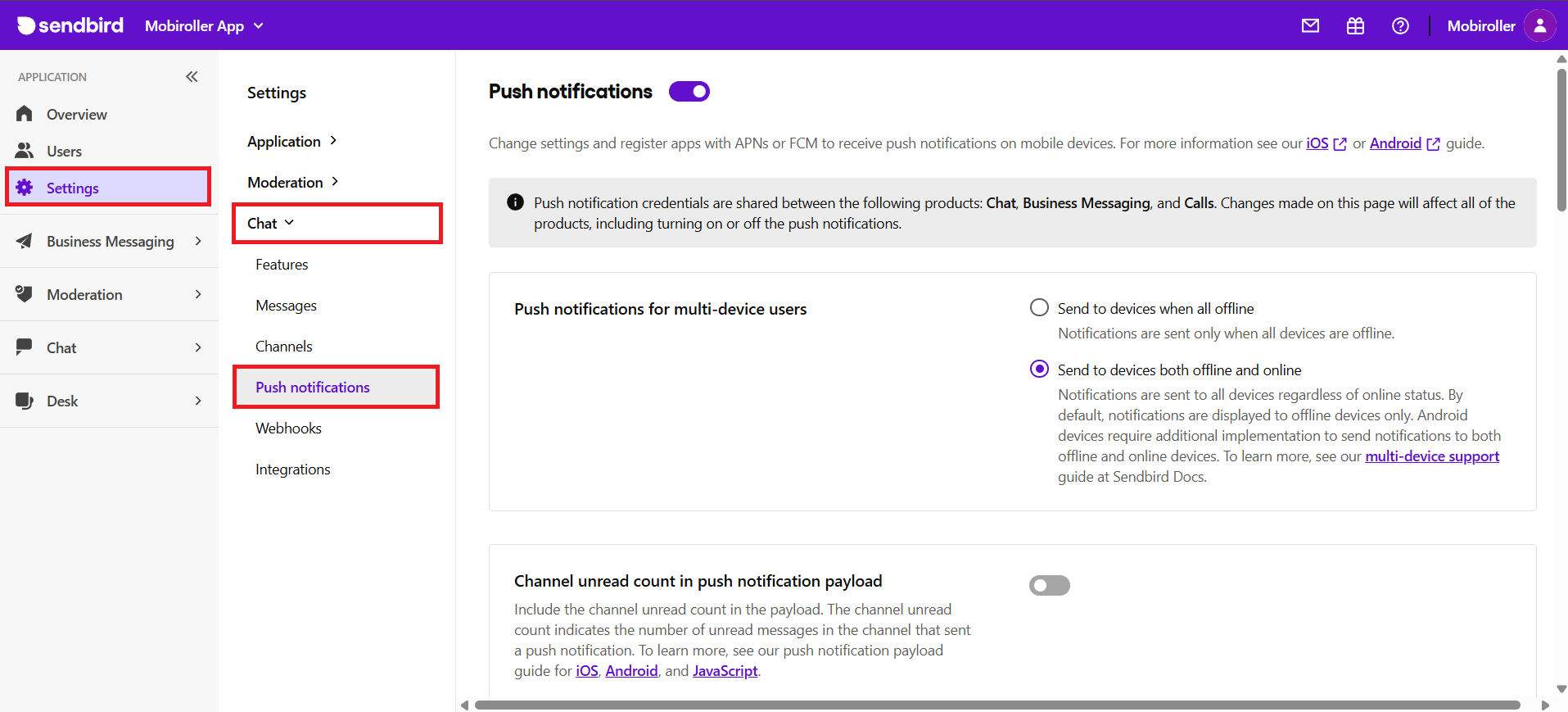Go to the Integrations settings item
This screenshot has width=1568, height=712.
292,469
